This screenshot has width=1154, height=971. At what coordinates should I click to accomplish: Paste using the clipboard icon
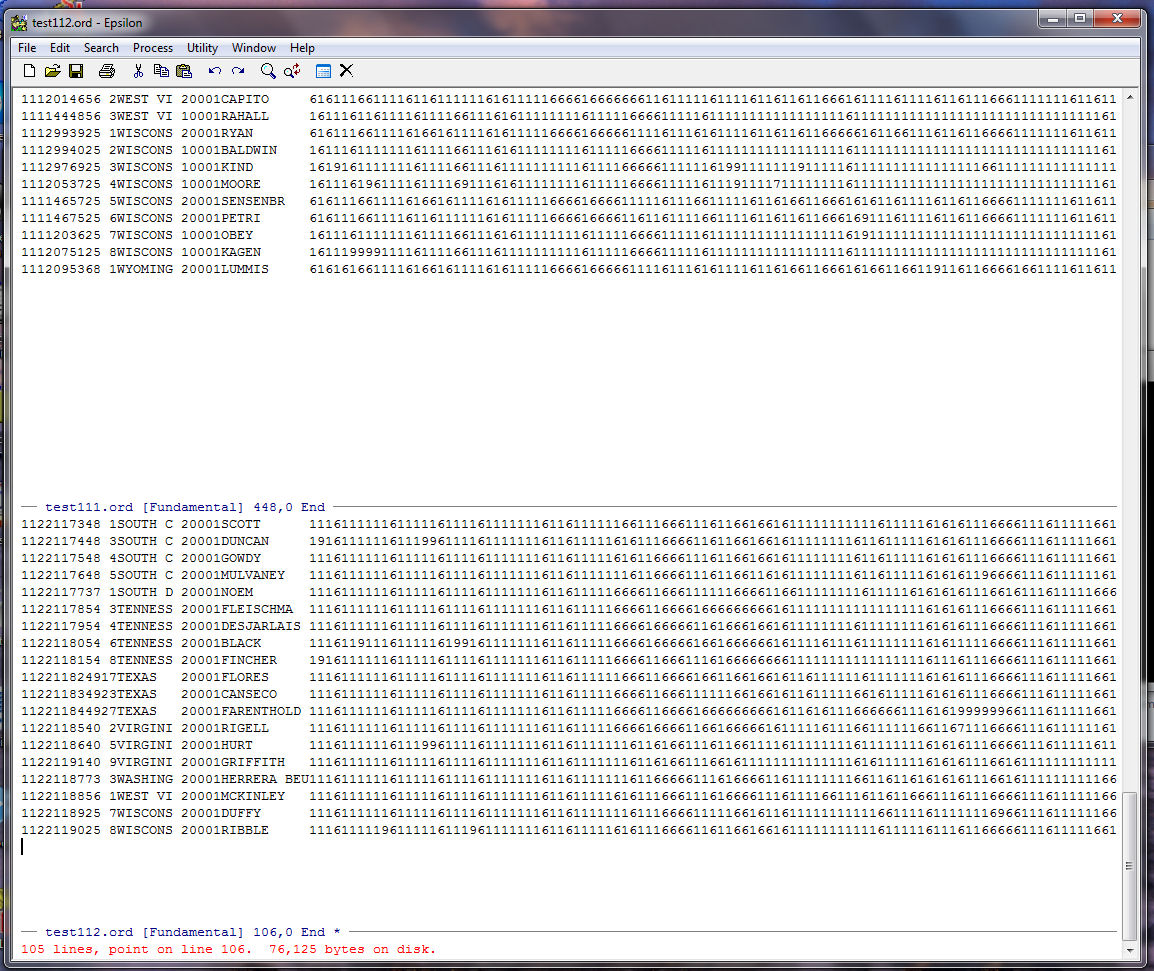click(x=183, y=71)
